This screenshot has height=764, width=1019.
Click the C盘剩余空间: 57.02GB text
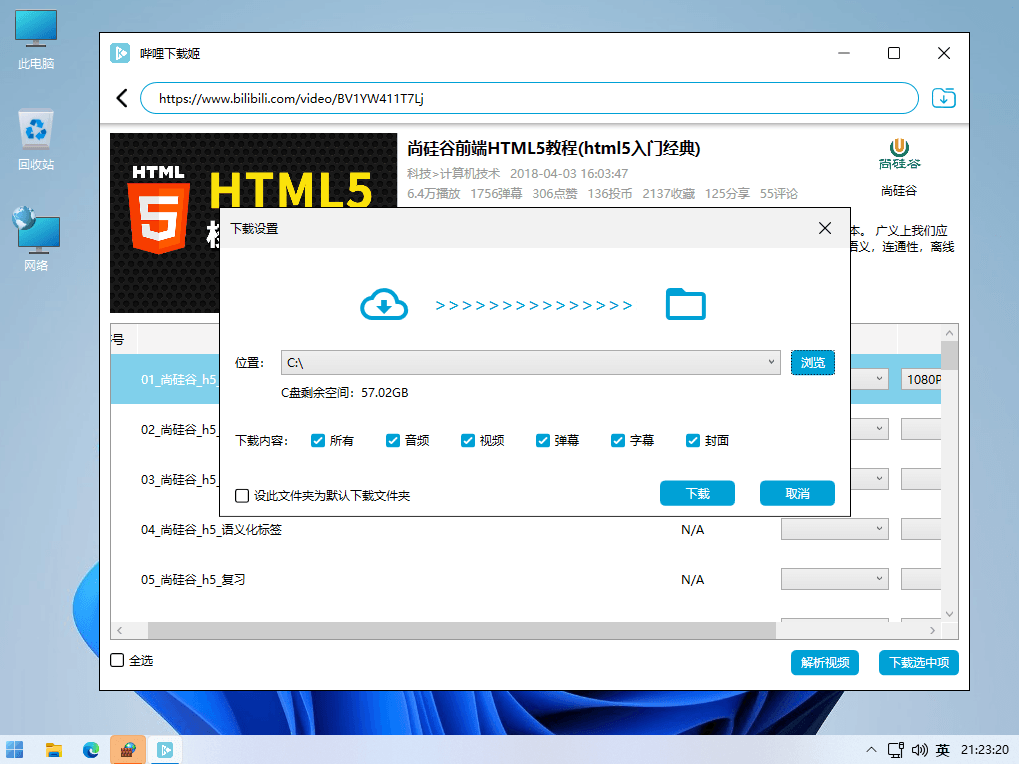(344, 392)
